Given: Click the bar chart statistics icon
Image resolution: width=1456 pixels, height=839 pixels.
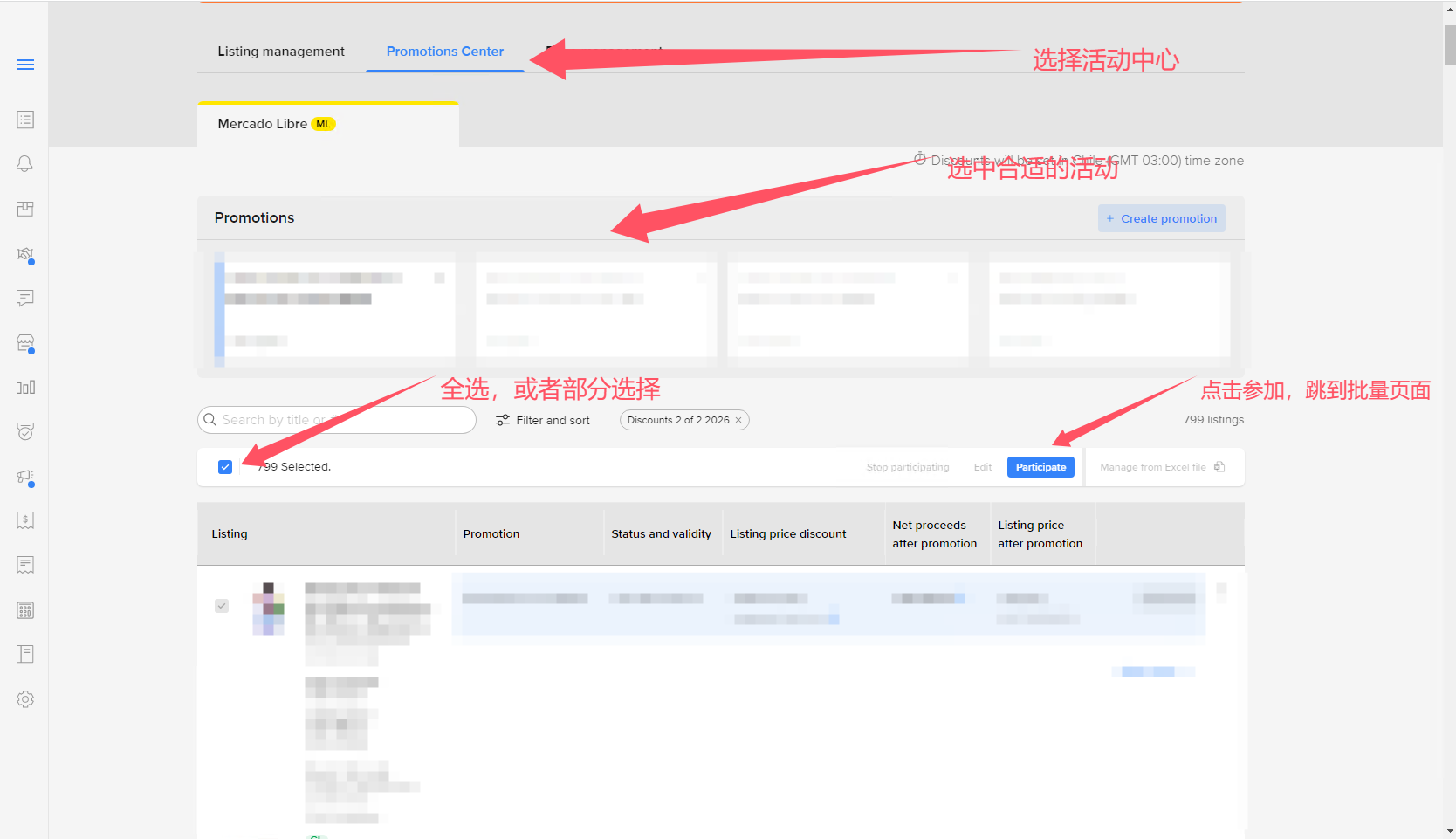Looking at the screenshot, I should [25, 388].
